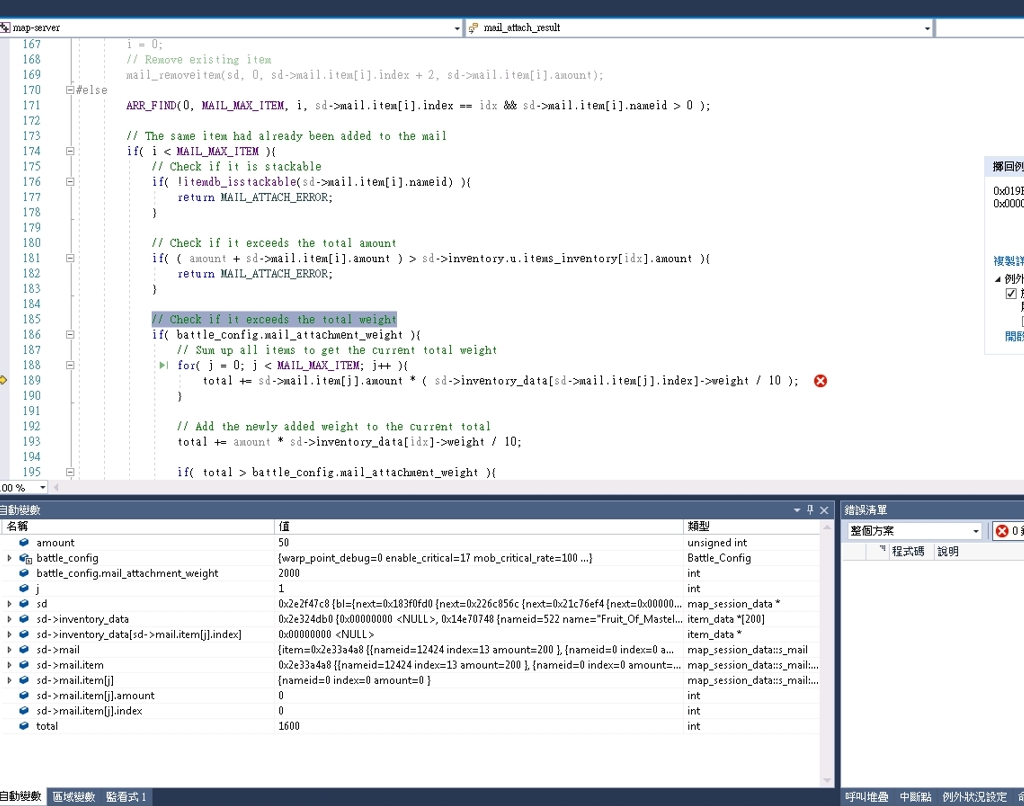Image resolution: width=1024 pixels, height=806 pixels.
Task: Click the 類型 column header
Action: click(x=751, y=526)
